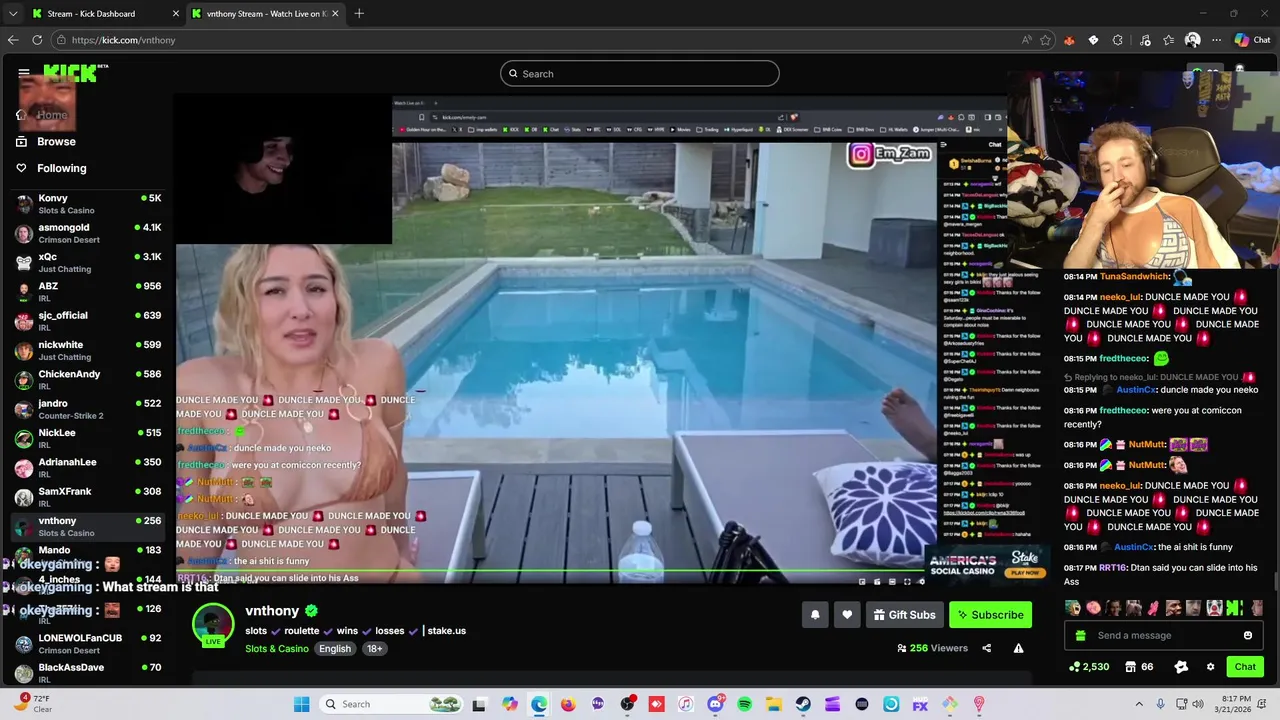
Task: Go to Browse in the sidebar
Action: click(x=47, y=142)
